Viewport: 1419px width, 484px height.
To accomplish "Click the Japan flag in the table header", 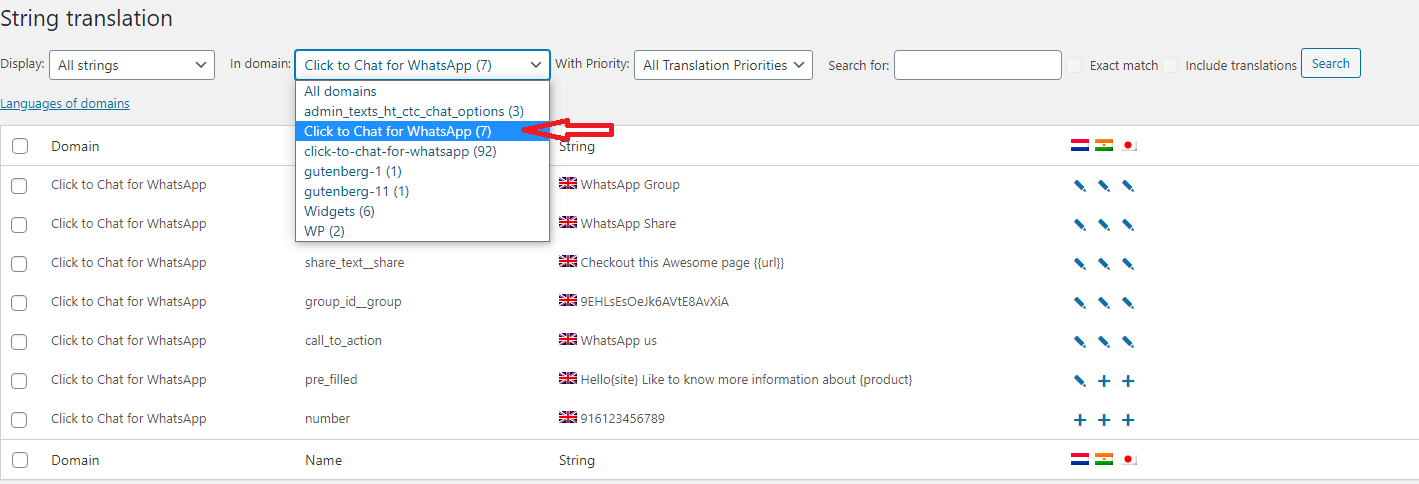I will (x=1129, y=145).
